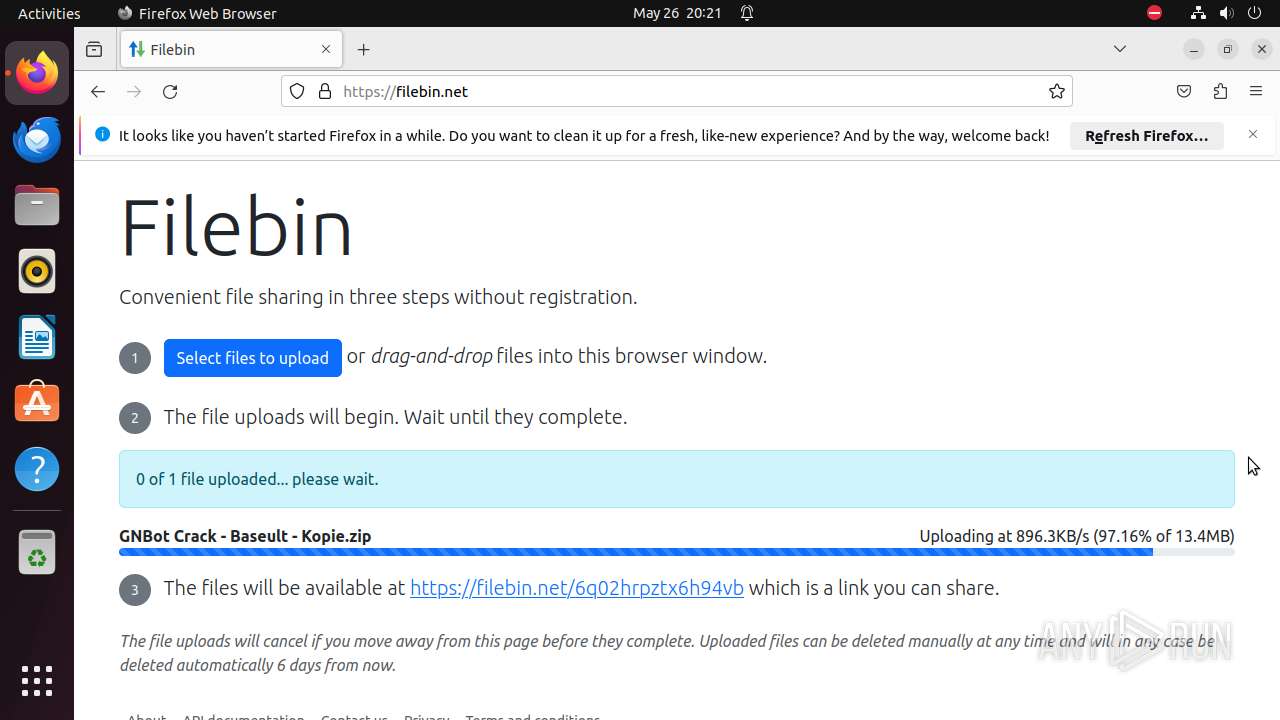Open Rhythmbox music player in dock

[x=37, y=271]
